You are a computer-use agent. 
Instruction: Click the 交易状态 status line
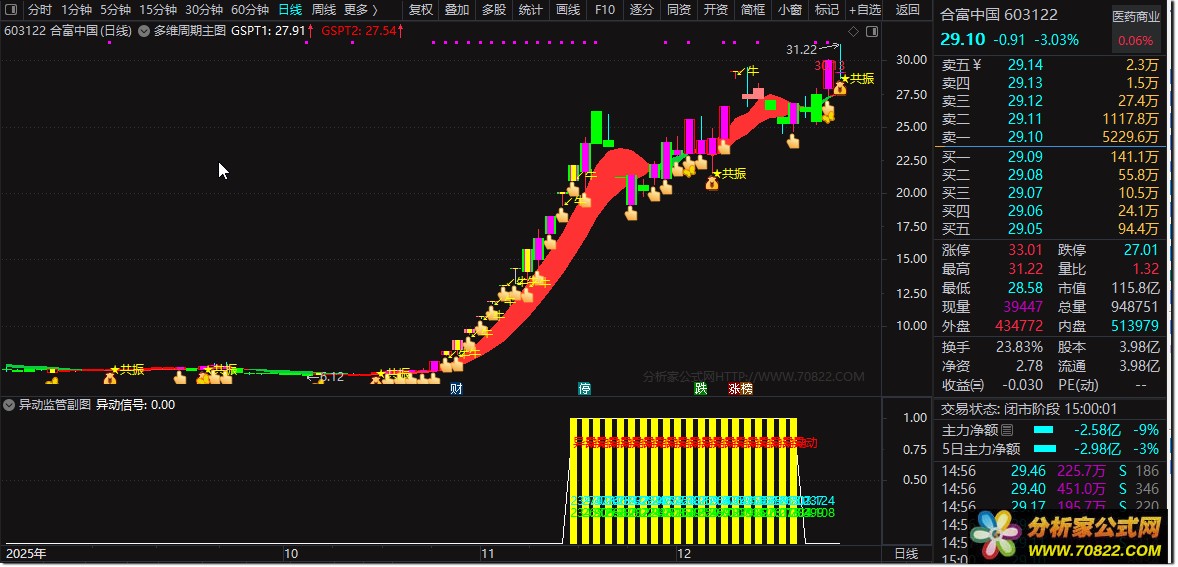tap(1029, 409)
